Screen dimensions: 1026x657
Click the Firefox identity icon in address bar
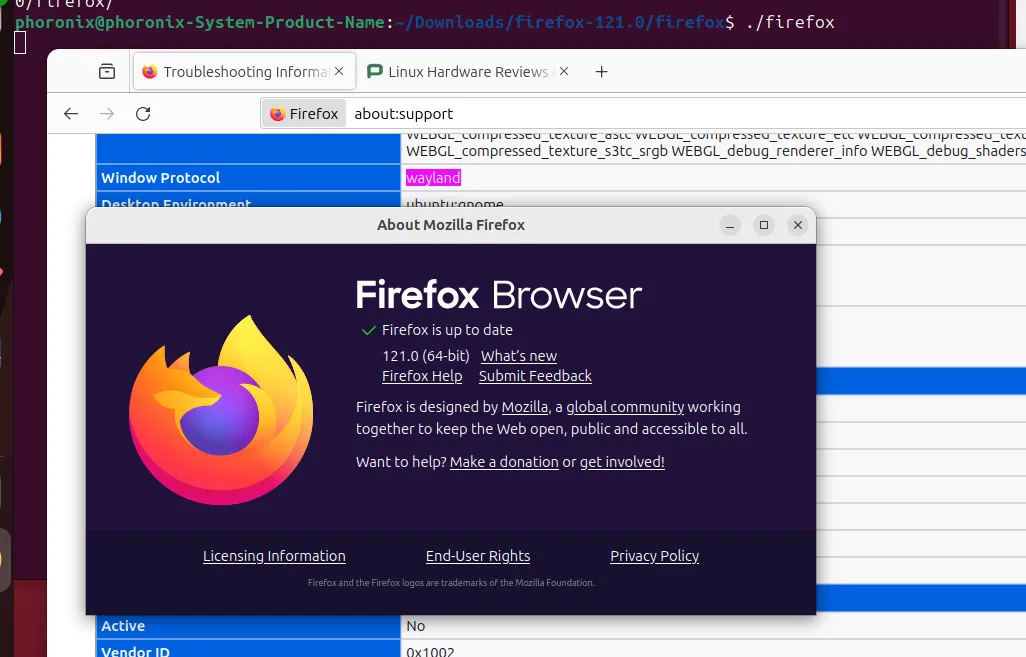click(304, 114)
